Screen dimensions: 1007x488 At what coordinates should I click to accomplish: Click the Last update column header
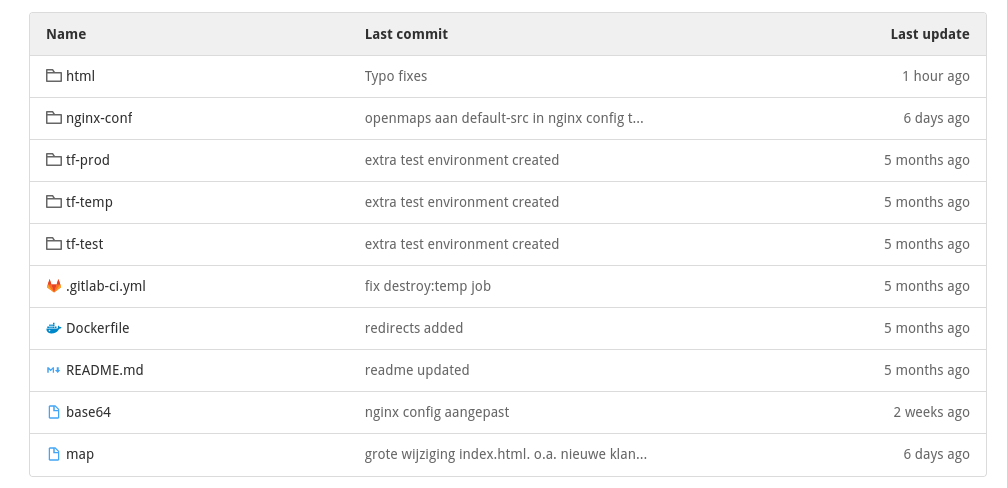point(929,34)
